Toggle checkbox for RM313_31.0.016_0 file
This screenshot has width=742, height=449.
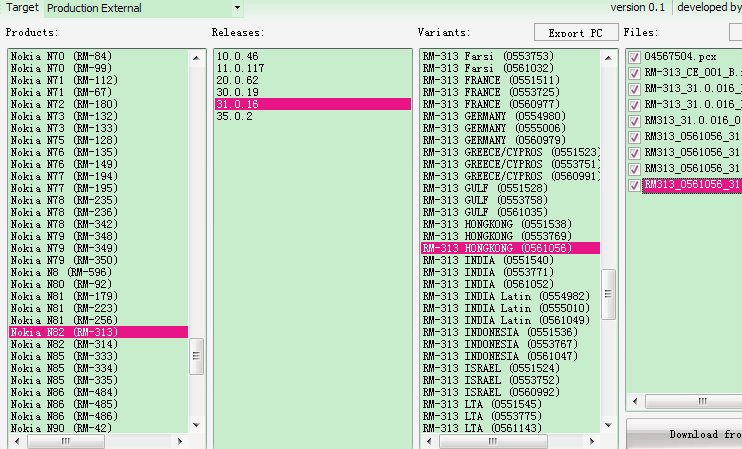click(x=634, y=121)
